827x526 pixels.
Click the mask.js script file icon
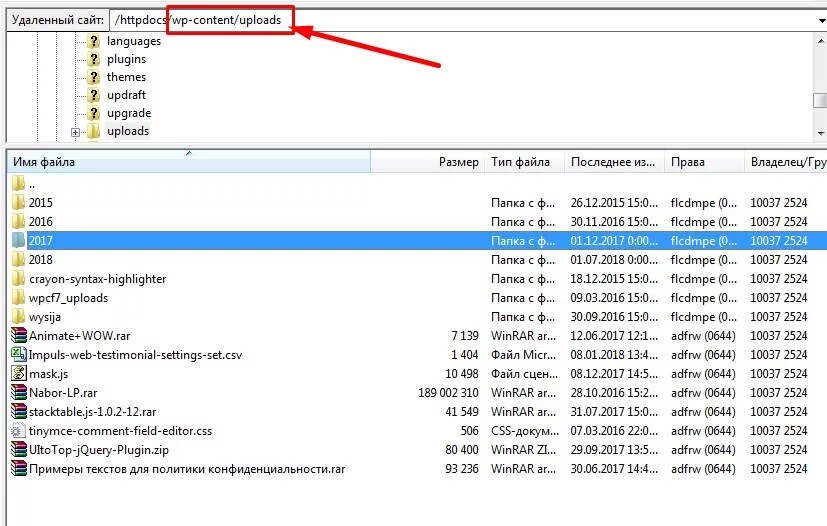click(19, 374)
